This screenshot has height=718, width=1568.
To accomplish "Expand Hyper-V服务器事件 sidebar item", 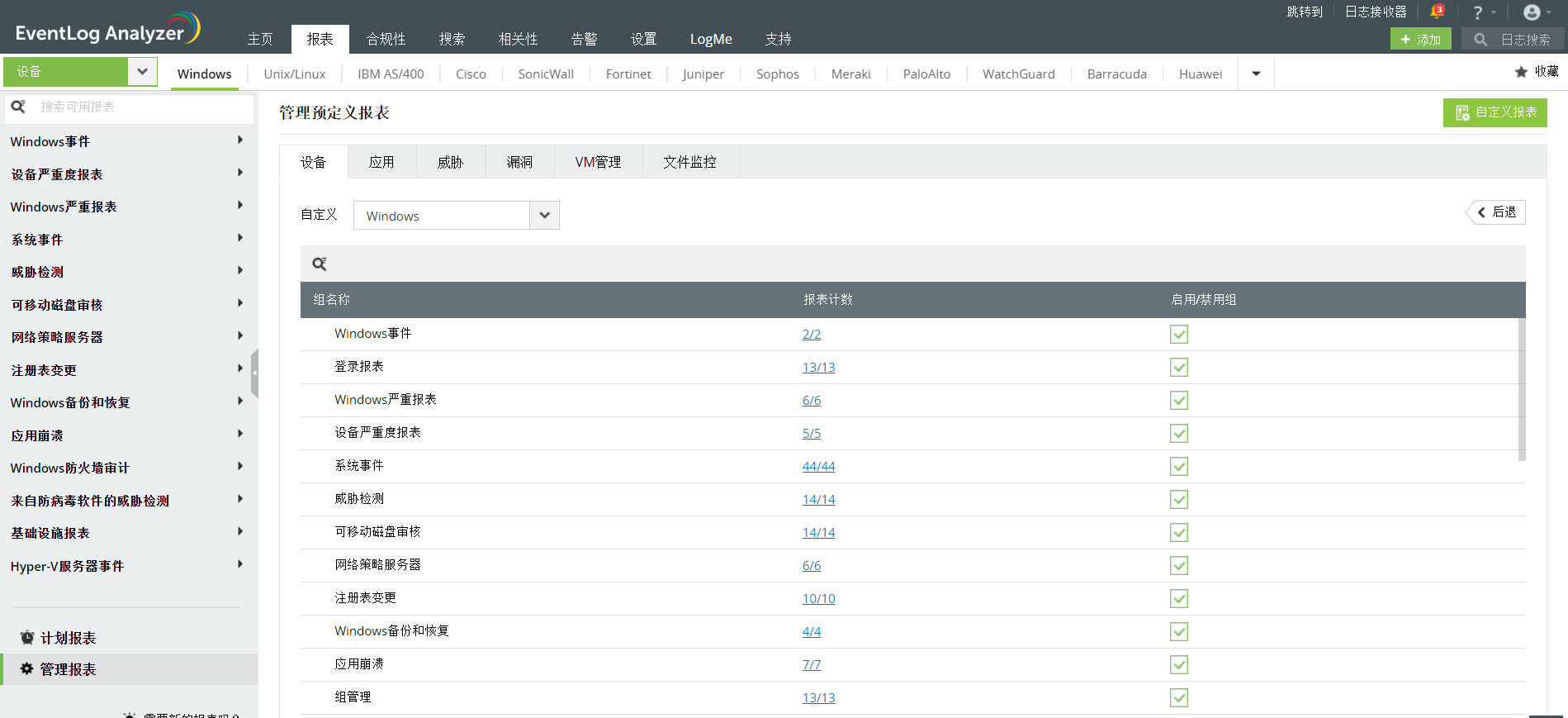I will (240, 564).
